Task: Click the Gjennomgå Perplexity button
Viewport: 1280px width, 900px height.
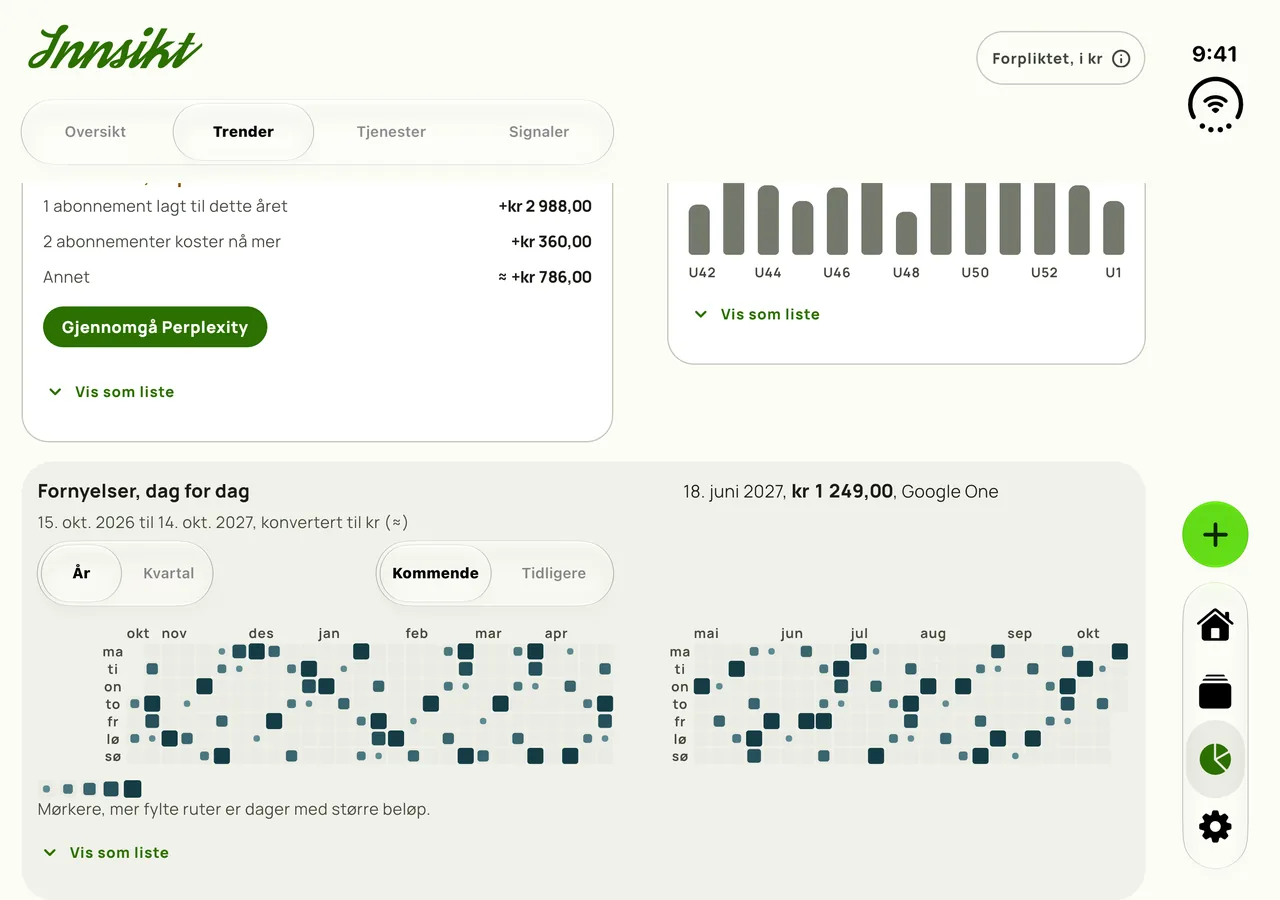Action: 155,327
